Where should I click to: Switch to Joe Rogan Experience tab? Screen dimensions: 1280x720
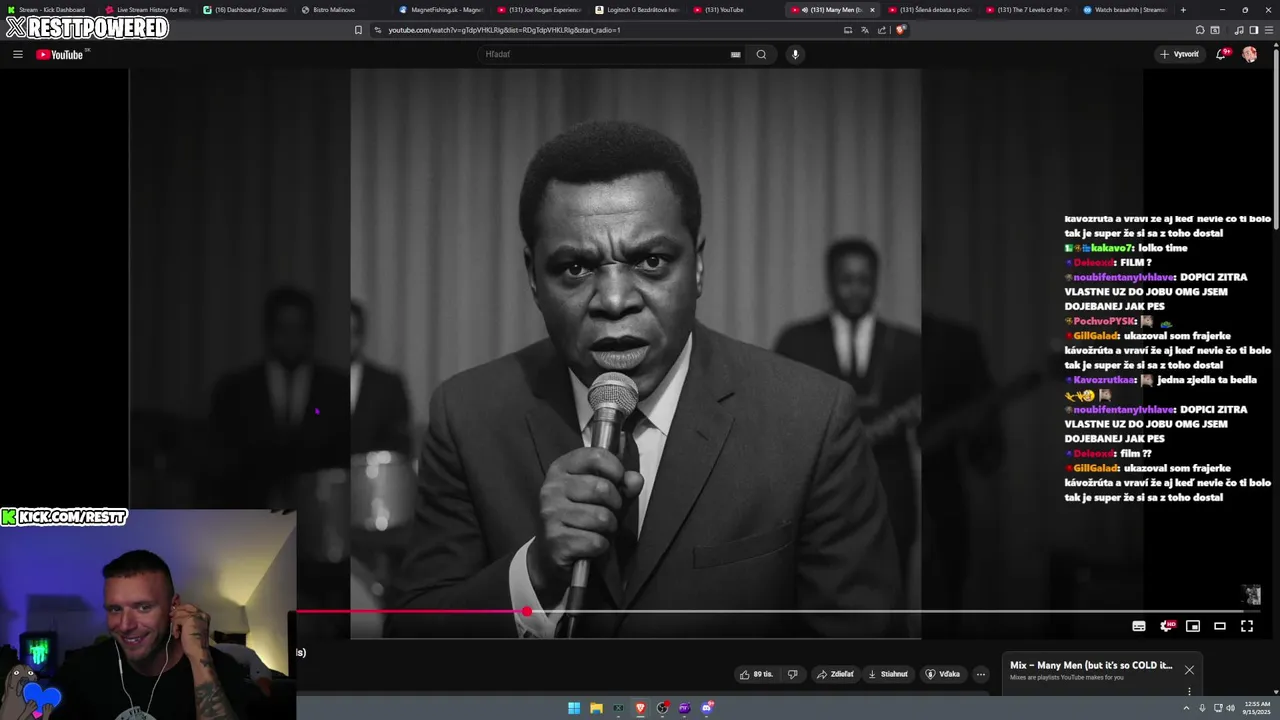click(x=538, y=10)
